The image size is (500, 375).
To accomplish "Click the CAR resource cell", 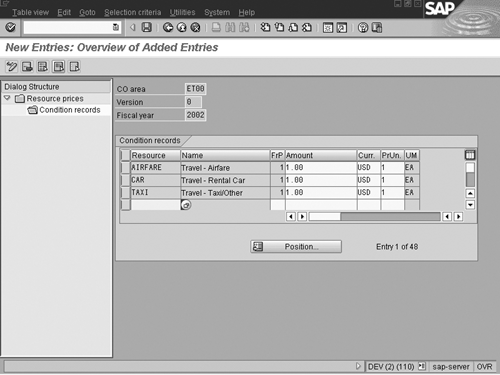I will [155, 180].
